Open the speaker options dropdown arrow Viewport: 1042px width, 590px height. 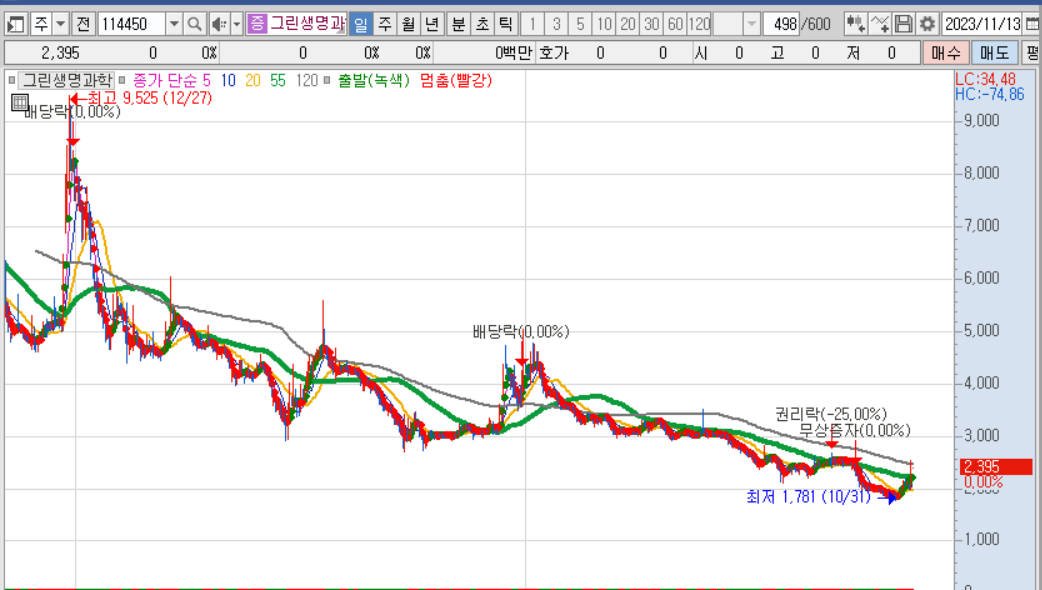coord(237,25)
